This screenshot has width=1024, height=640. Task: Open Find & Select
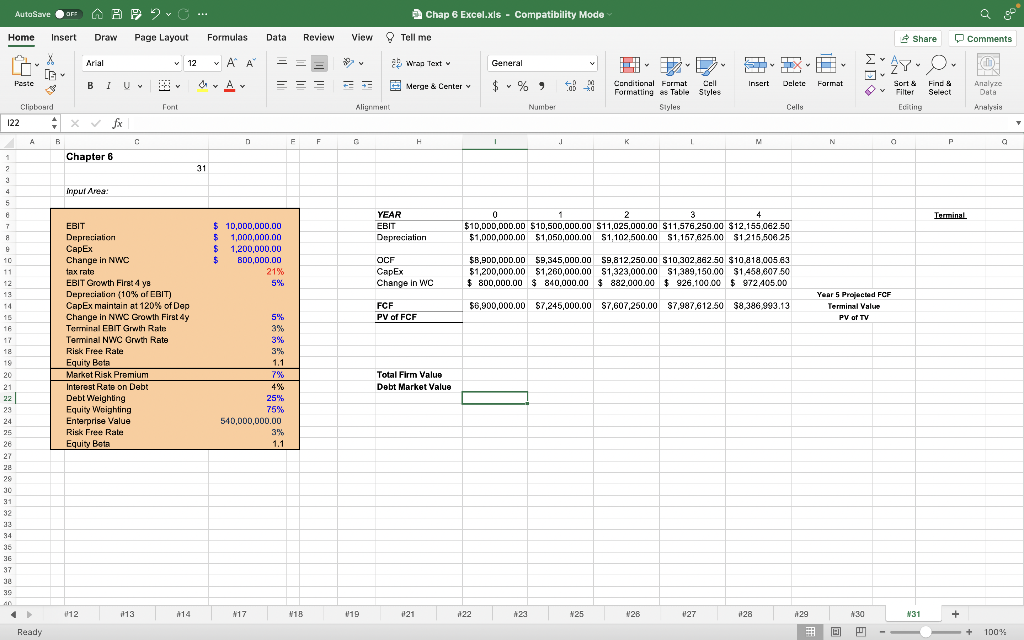tap(940, 75)
